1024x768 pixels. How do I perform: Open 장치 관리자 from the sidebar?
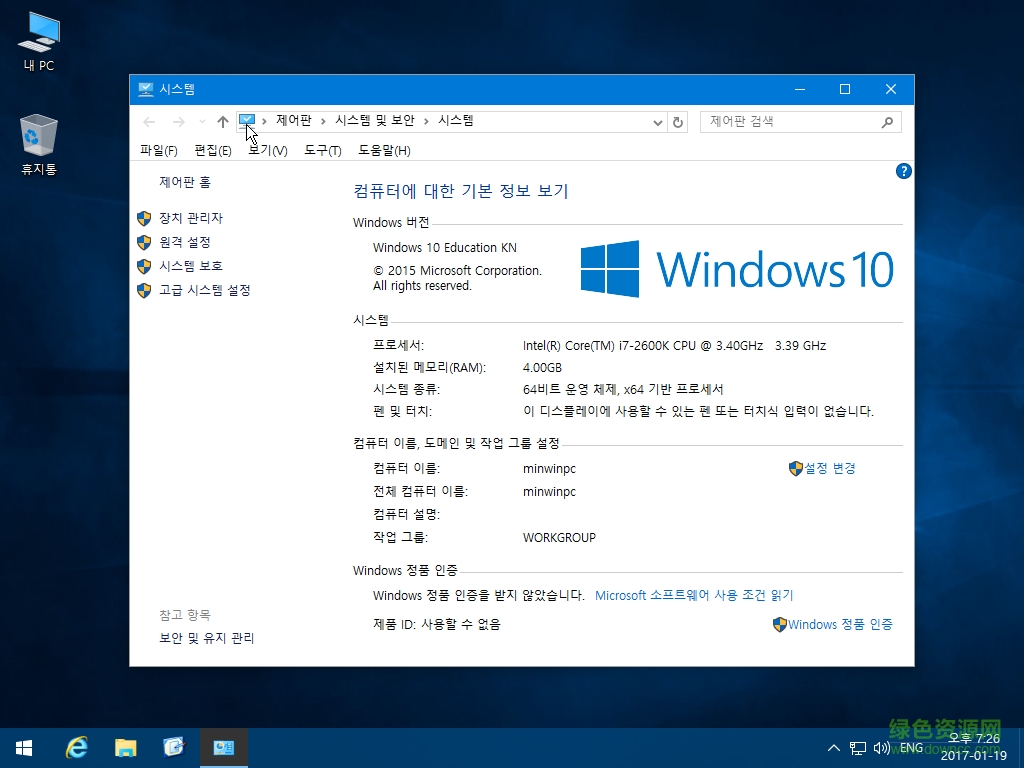pos(190,218)
